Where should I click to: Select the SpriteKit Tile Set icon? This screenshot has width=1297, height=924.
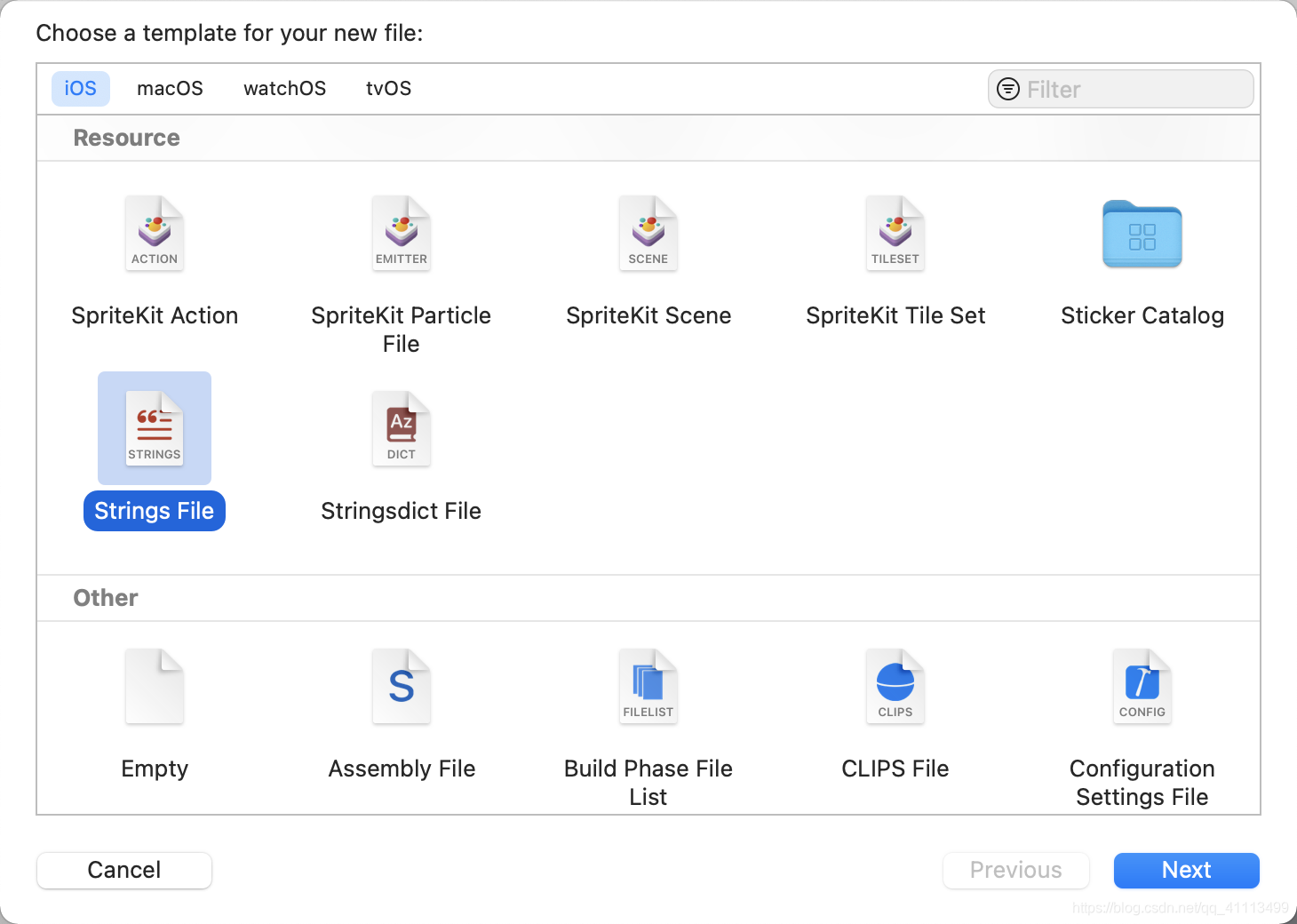coord(895,234)
